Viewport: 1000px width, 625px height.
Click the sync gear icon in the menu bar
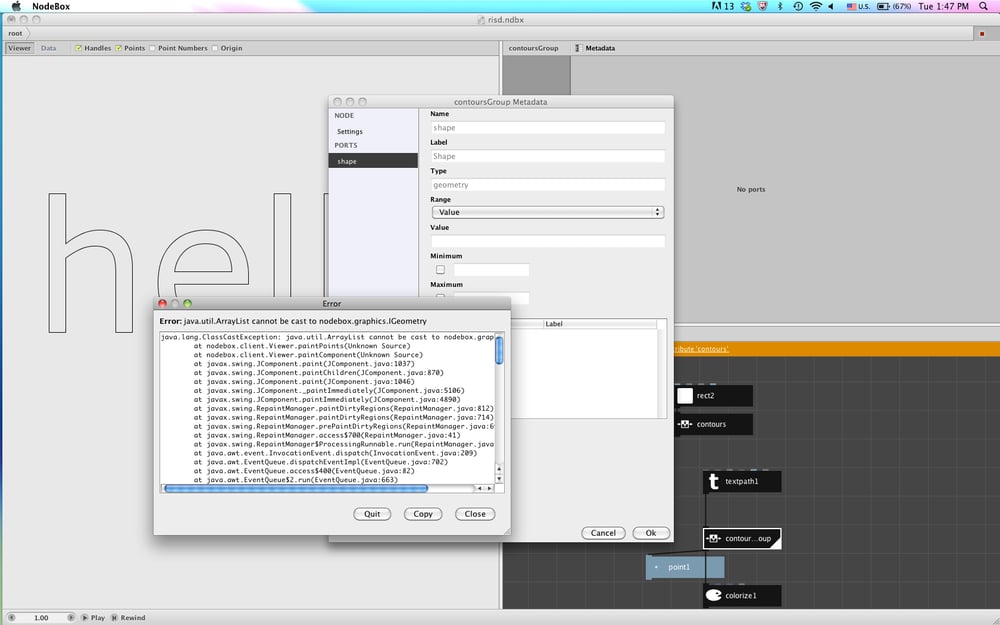[746, 6]
